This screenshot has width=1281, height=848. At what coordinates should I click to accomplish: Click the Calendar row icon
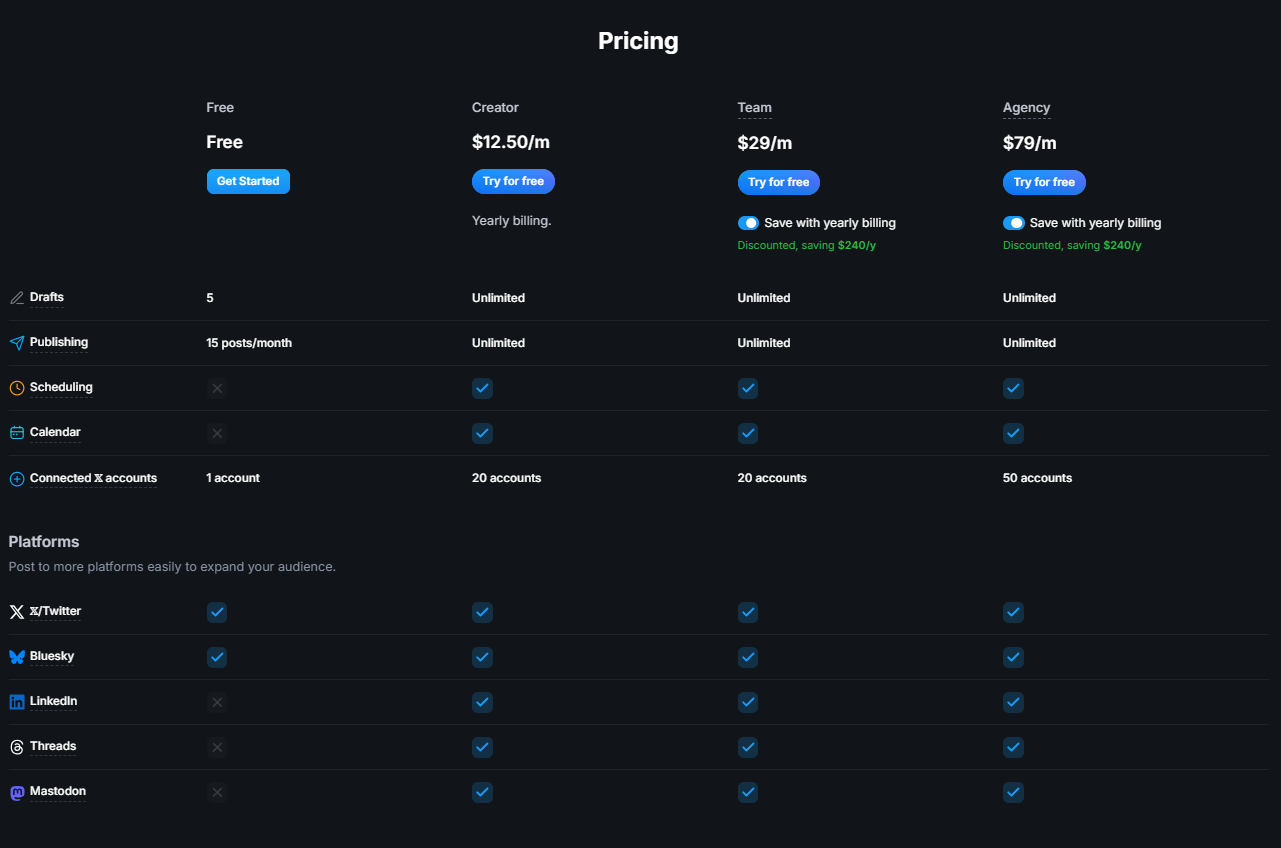[17, 433]
